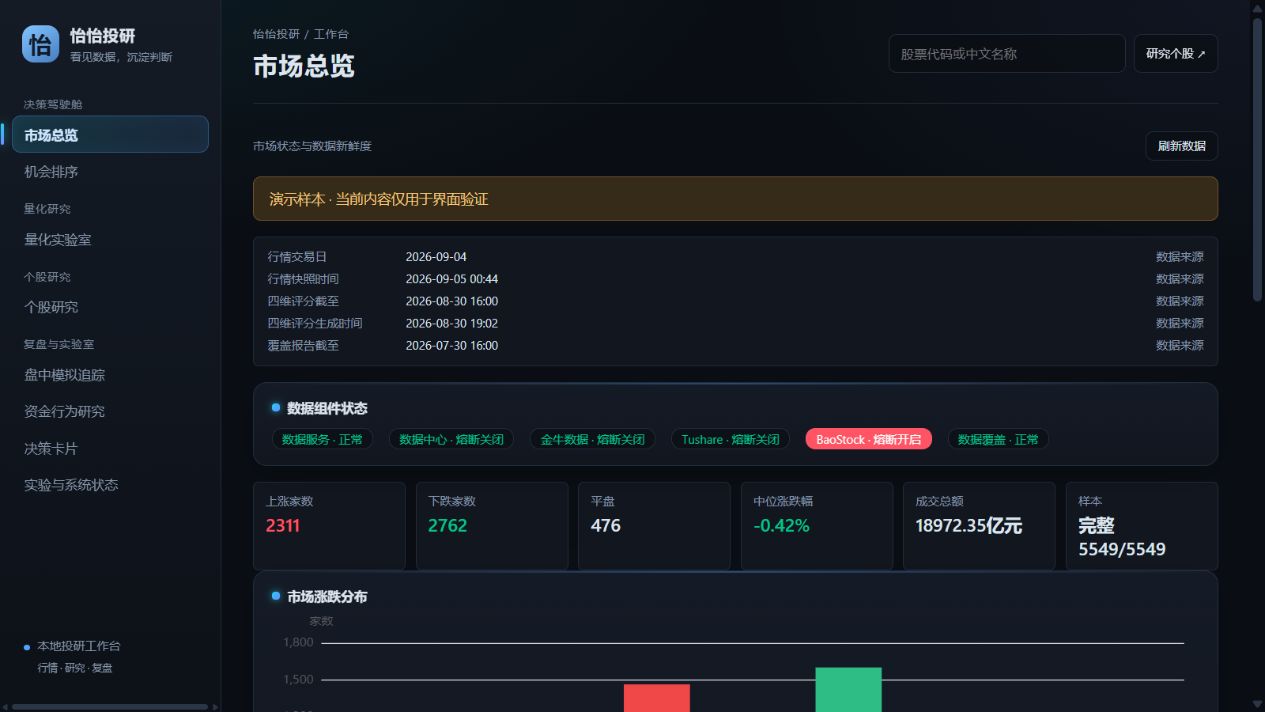Click the red BaoStock · 熔断开启 chip

tap(869, 439)
